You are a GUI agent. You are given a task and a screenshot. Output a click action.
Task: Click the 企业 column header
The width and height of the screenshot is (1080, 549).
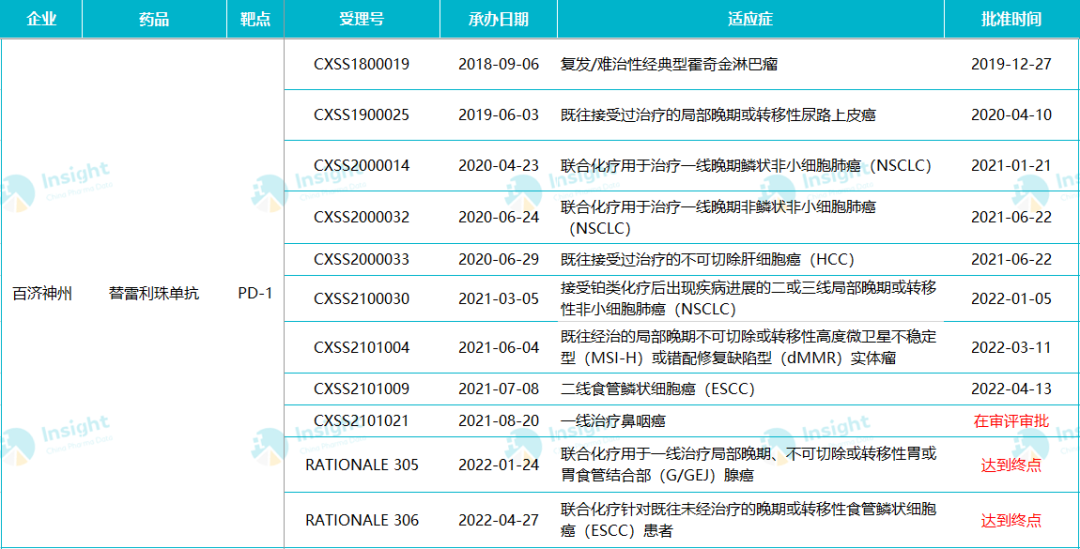point(41,19)
